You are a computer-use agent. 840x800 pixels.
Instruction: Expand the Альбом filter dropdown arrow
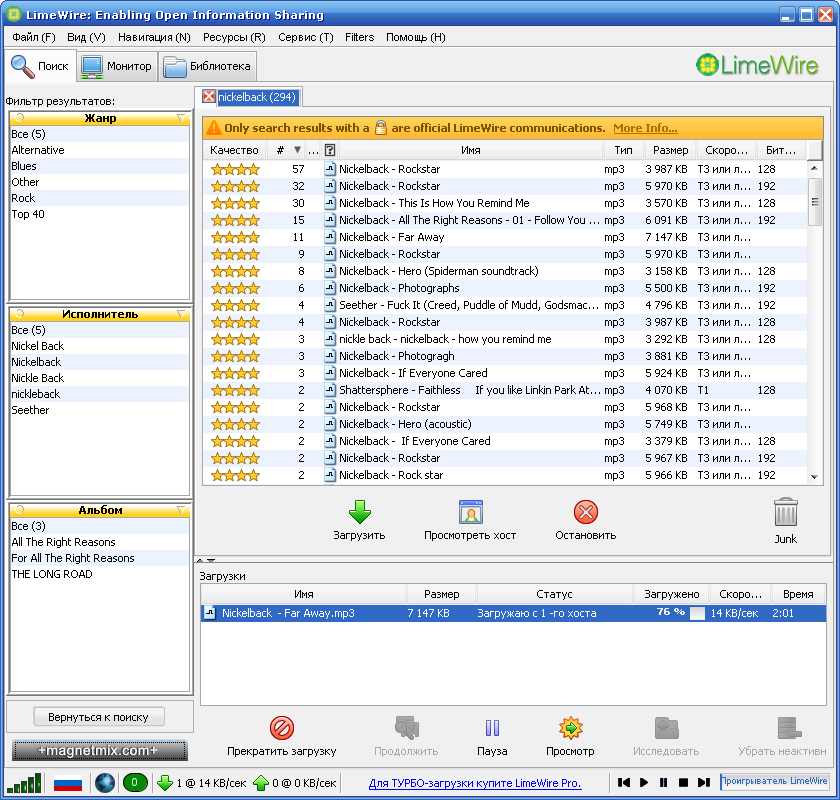click(181, 510)
